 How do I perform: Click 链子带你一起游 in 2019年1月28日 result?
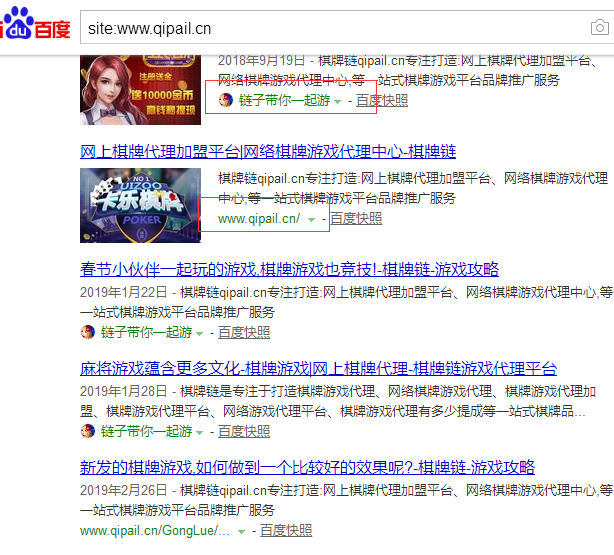tap(146, 431)
